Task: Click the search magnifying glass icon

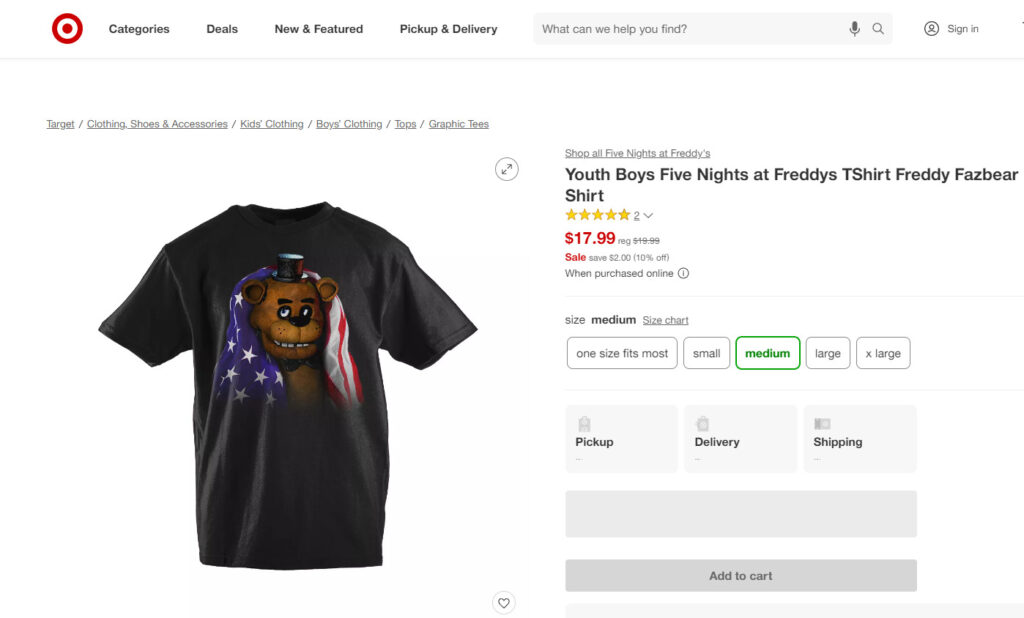Action: [x=878, y=29]
